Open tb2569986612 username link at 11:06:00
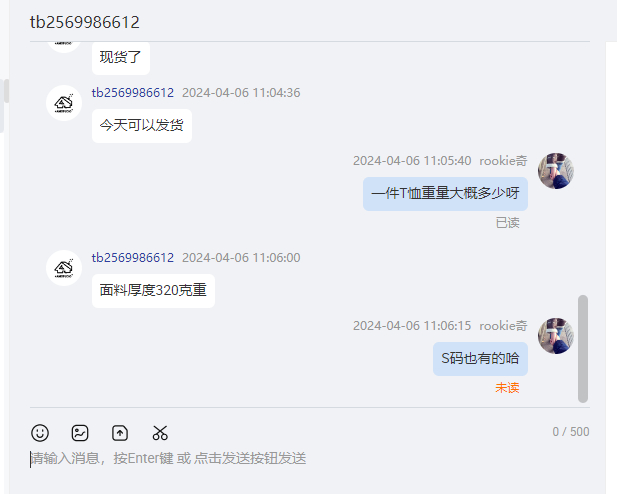 click(133, 258)
